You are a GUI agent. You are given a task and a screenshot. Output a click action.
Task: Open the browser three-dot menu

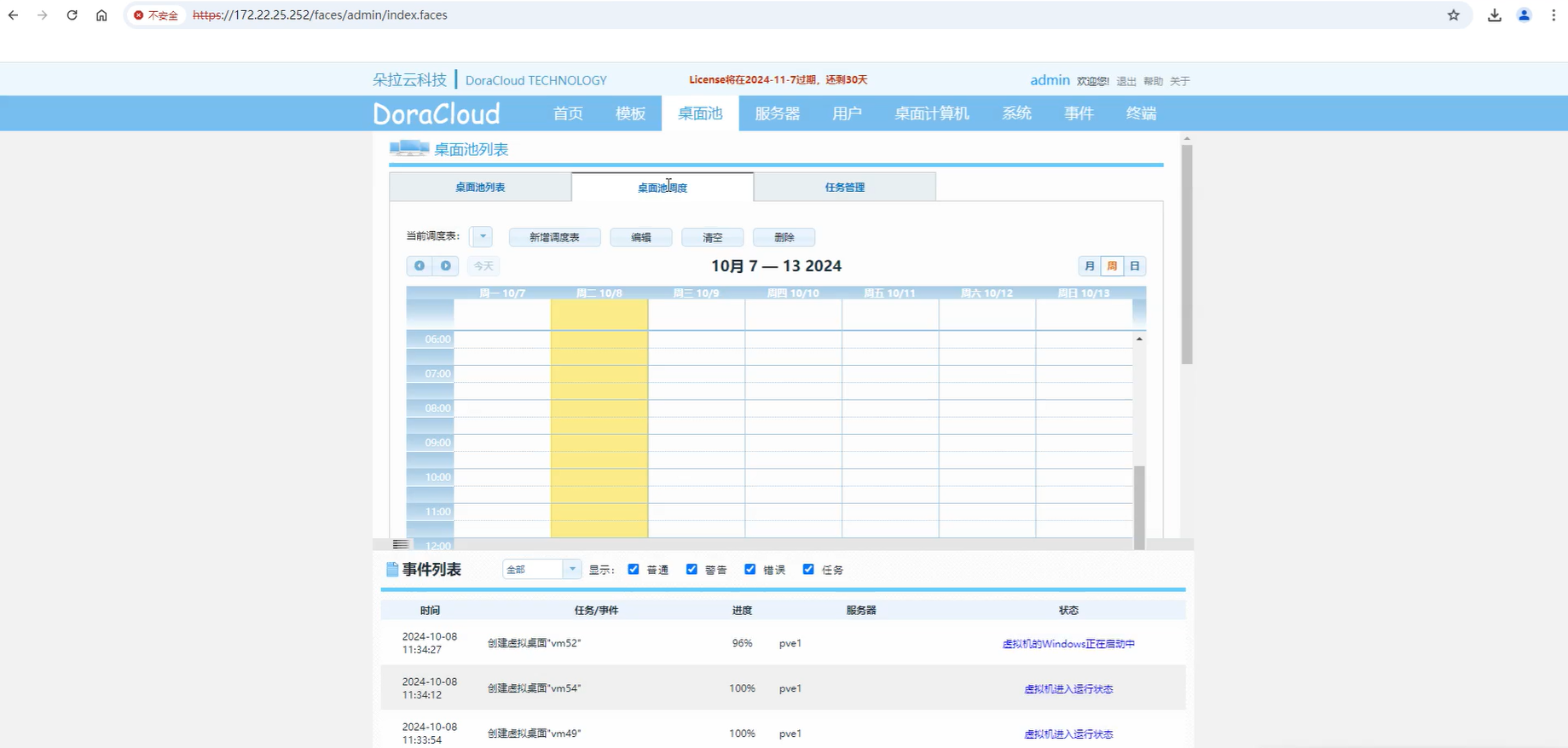[1554, 15]
